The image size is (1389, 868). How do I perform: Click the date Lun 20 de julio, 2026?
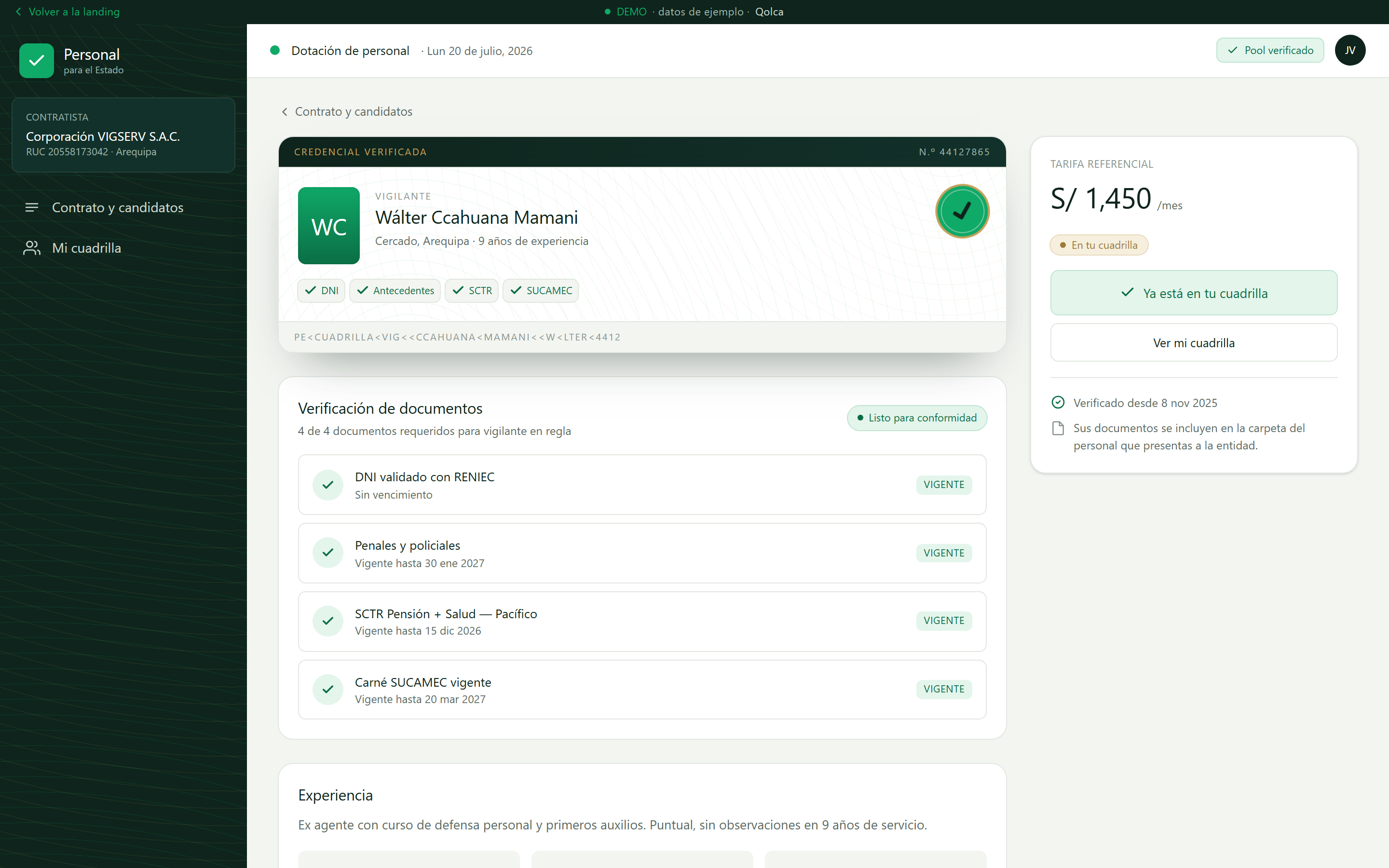(480, 51)
